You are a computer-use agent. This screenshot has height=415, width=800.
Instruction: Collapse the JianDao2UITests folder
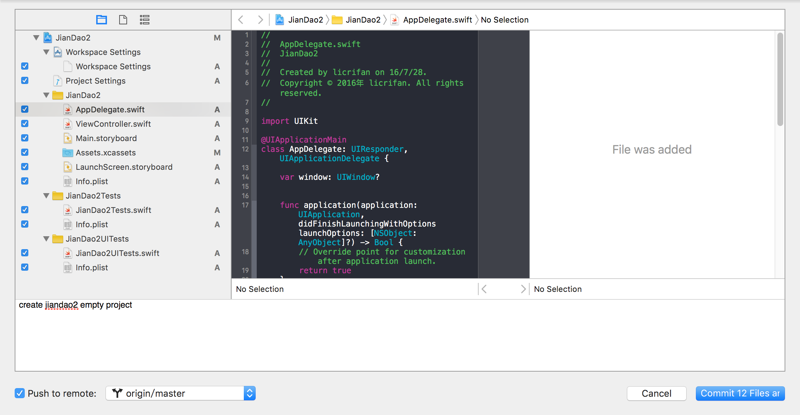point(46,238)
